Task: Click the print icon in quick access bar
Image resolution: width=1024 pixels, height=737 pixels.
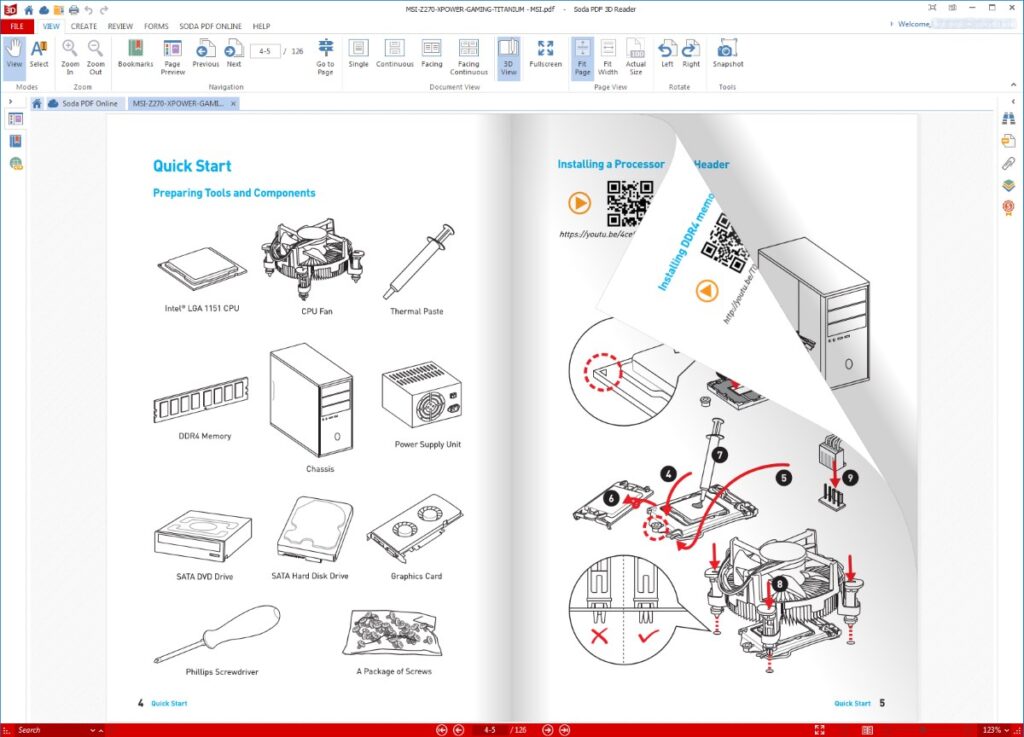Action: tap(74, 10)
